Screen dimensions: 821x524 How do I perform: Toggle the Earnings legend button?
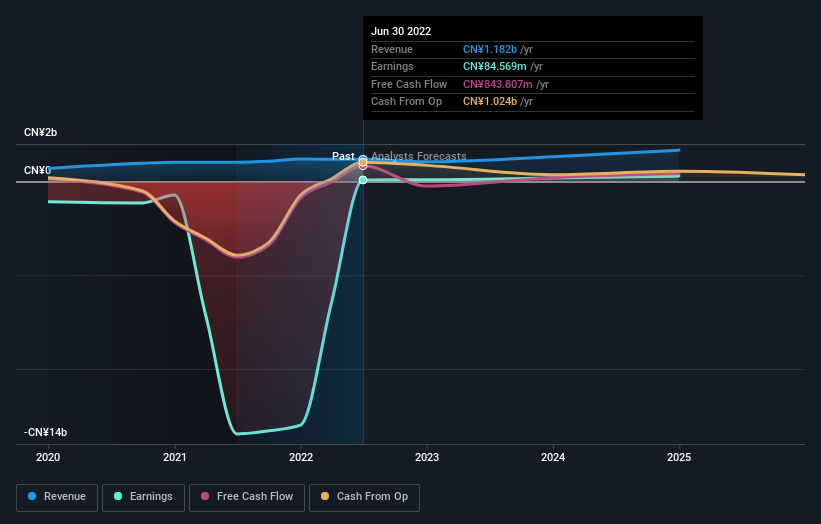(x=143, y=497)
